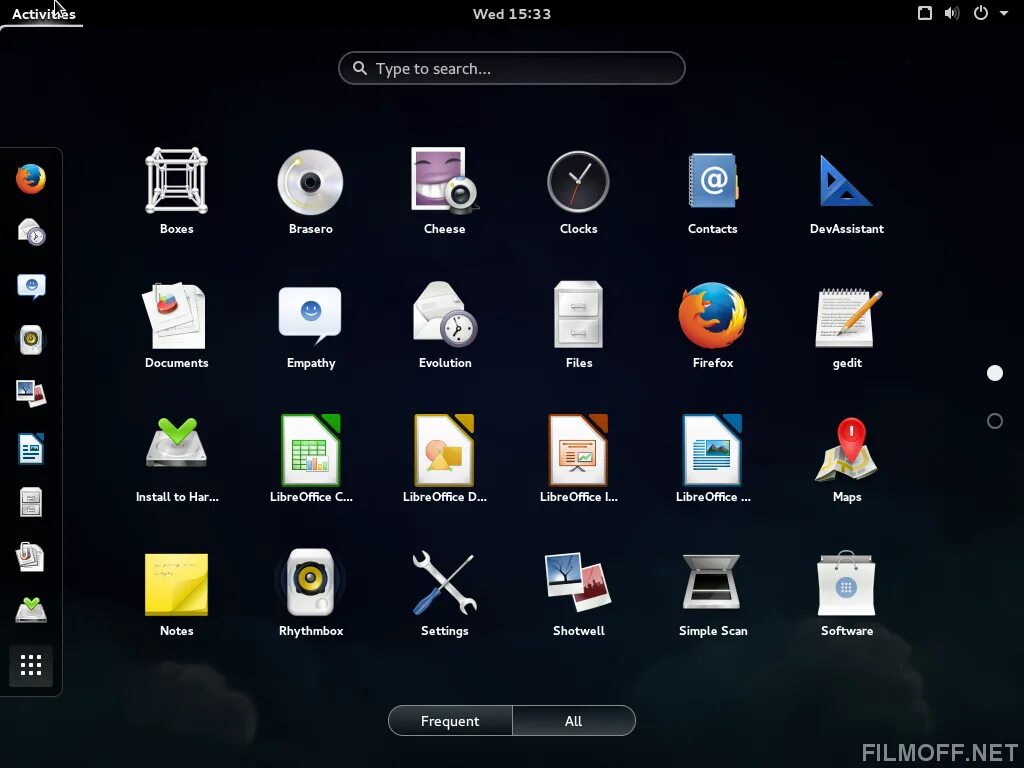Toggle the Show Applications grid button
This screenshot has width=1024, height=768.
point(31,665)
